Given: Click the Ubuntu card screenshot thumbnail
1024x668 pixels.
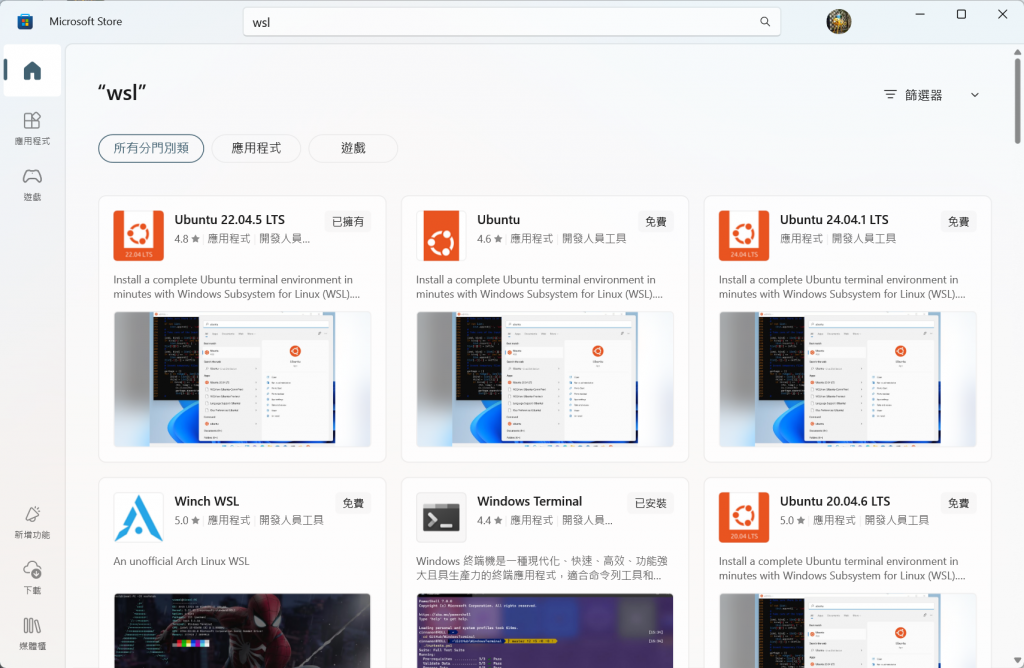Looking at the screenshot, I should coord(545,379).
